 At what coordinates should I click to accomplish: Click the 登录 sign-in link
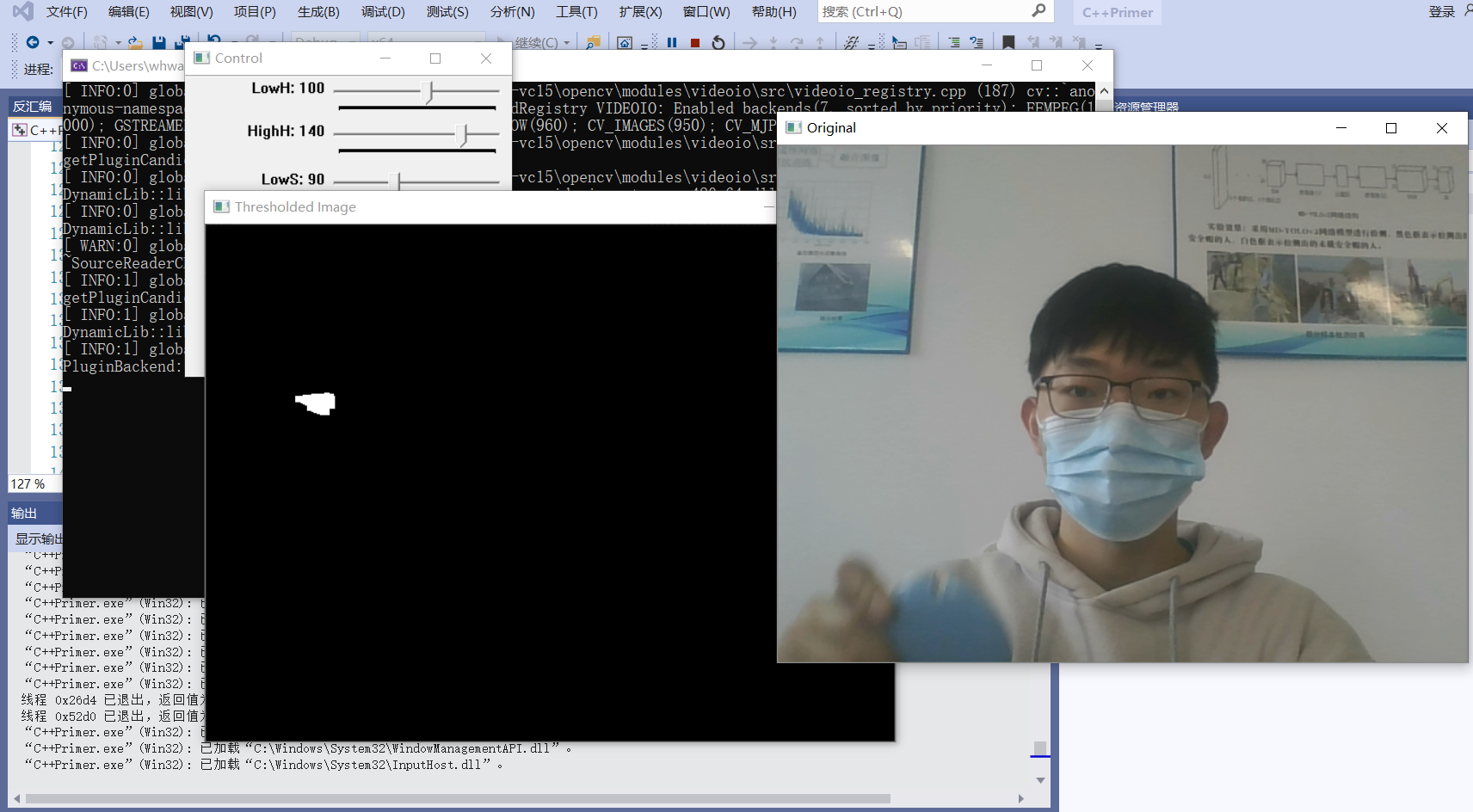click(1439, 11)
